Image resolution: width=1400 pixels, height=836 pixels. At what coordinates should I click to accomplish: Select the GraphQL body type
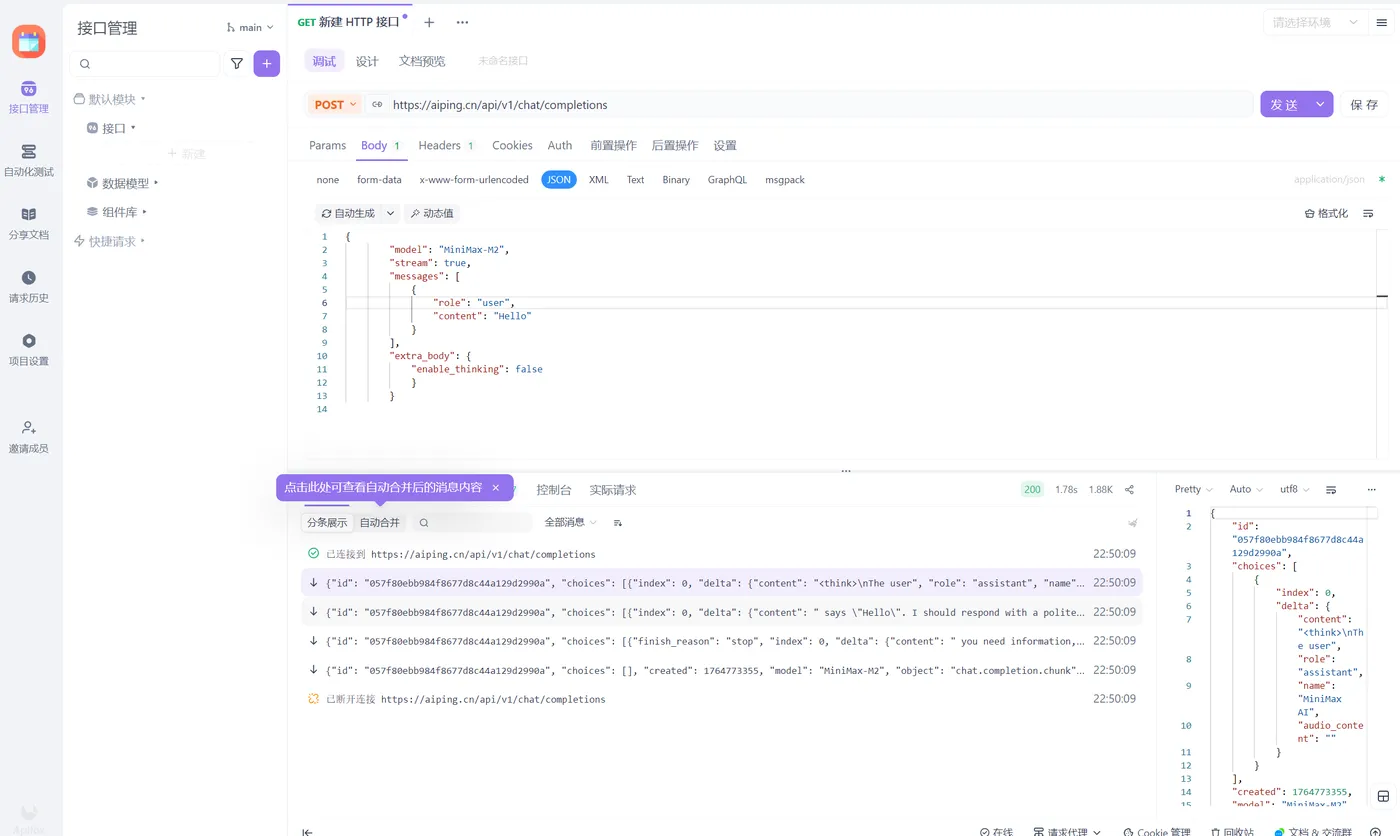[x=727, y=180]
